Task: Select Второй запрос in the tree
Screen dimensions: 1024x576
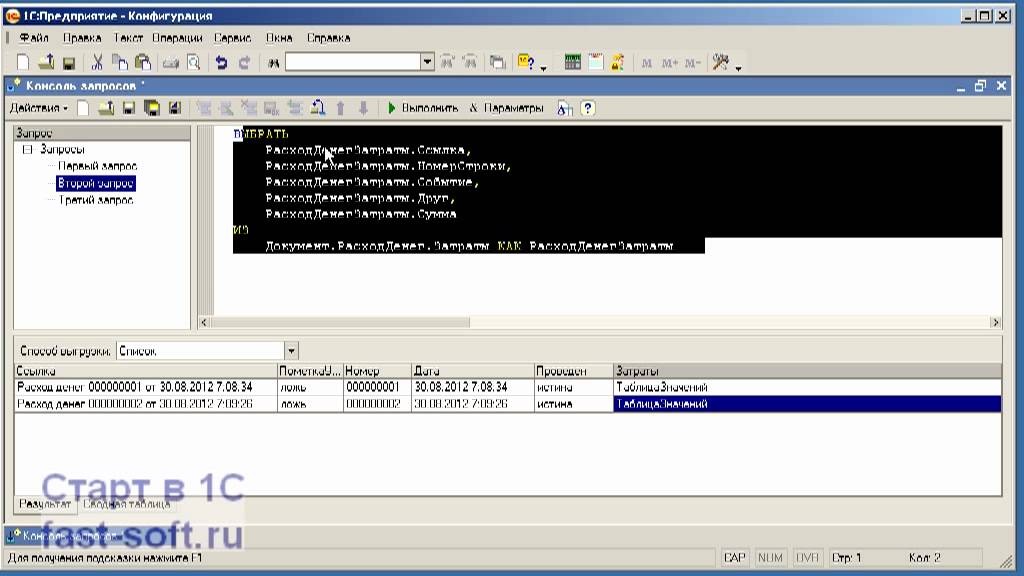Action: click(95, 184)
